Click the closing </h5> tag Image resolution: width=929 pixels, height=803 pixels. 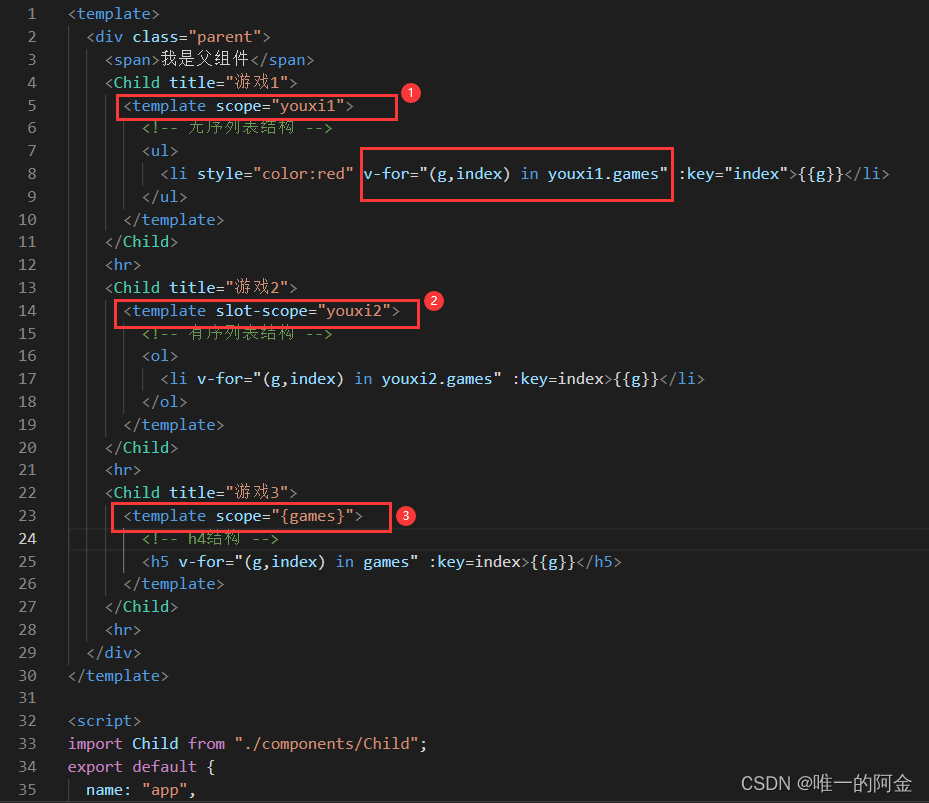point(599,562)
